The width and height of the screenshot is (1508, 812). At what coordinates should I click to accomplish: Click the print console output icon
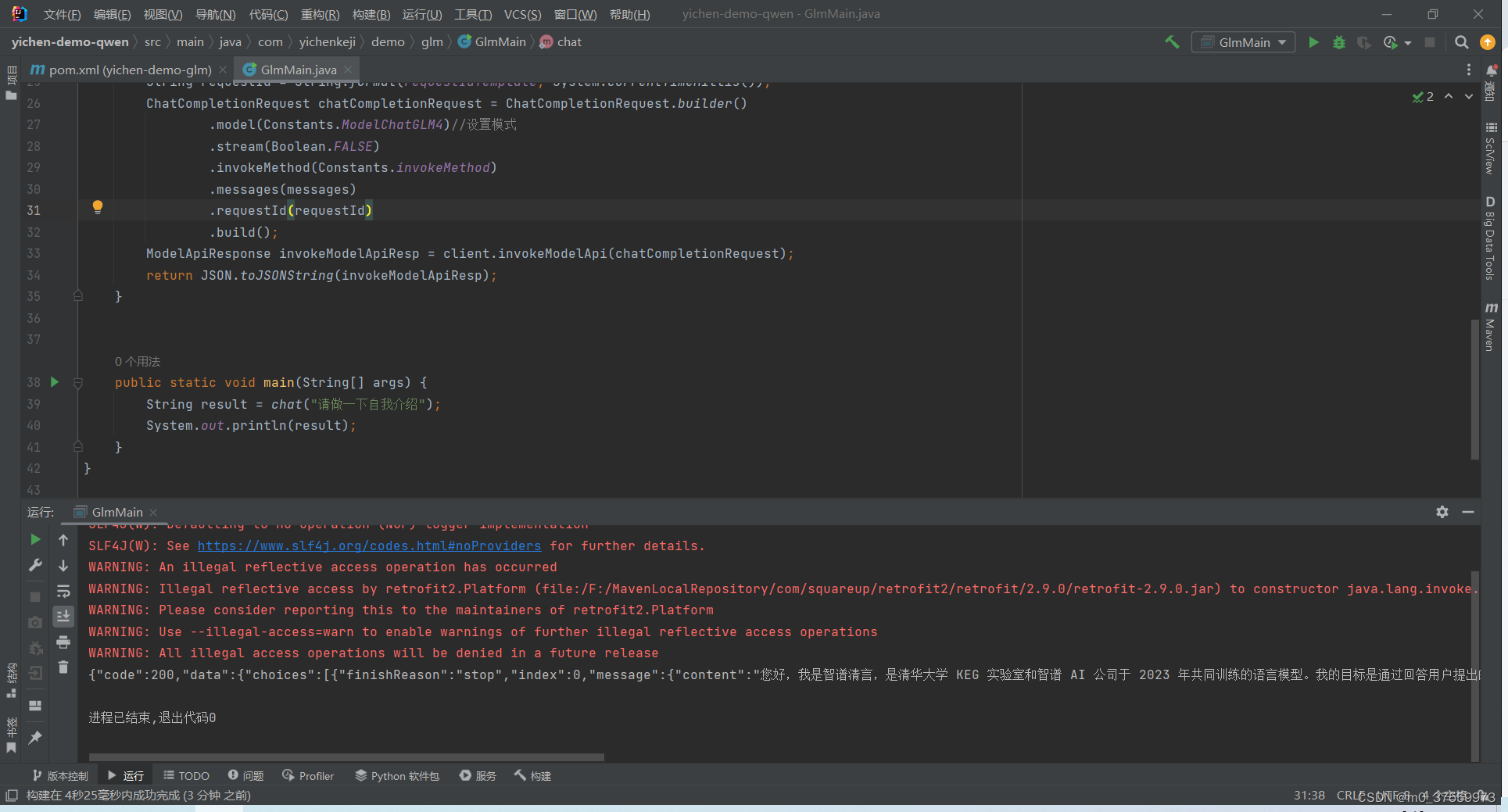tap(63, 642)
